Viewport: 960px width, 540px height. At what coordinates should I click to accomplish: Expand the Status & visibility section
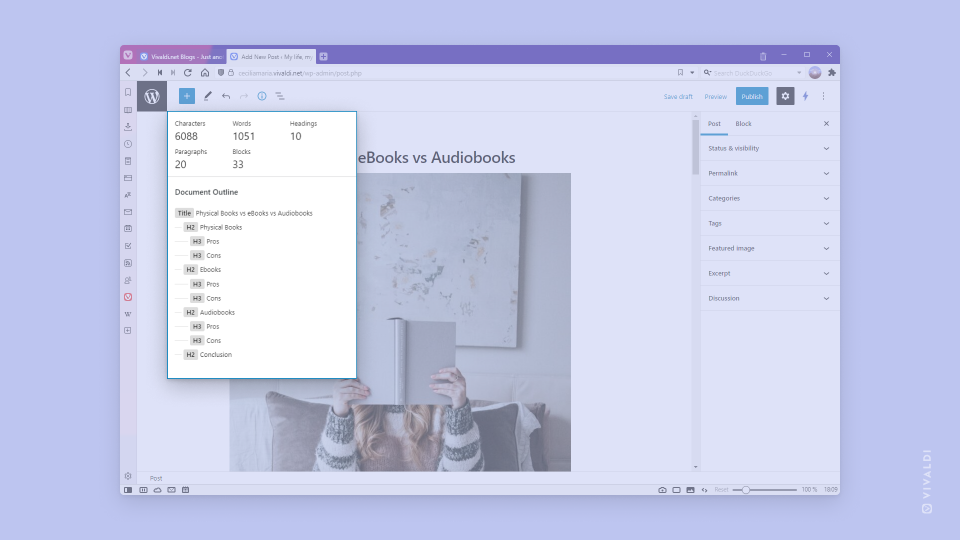pyautogui.click(x=770, y=148)
